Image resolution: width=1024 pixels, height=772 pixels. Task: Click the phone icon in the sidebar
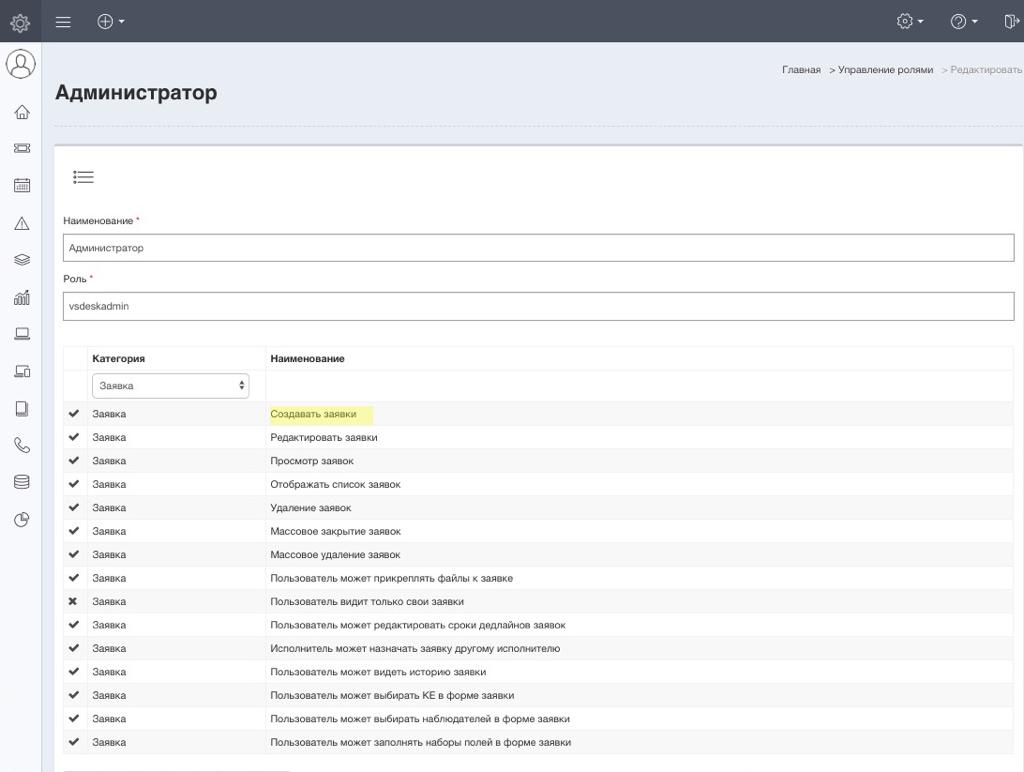pyautogui.click(x=21, y=445)
